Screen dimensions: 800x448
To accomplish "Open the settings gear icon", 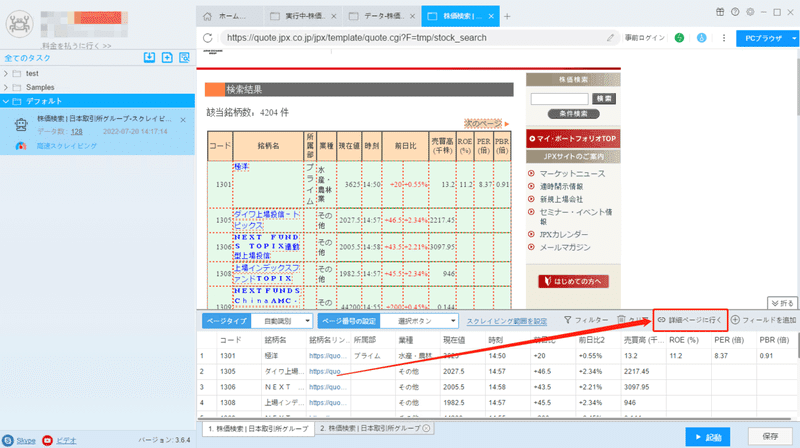I will pos(750,12).
